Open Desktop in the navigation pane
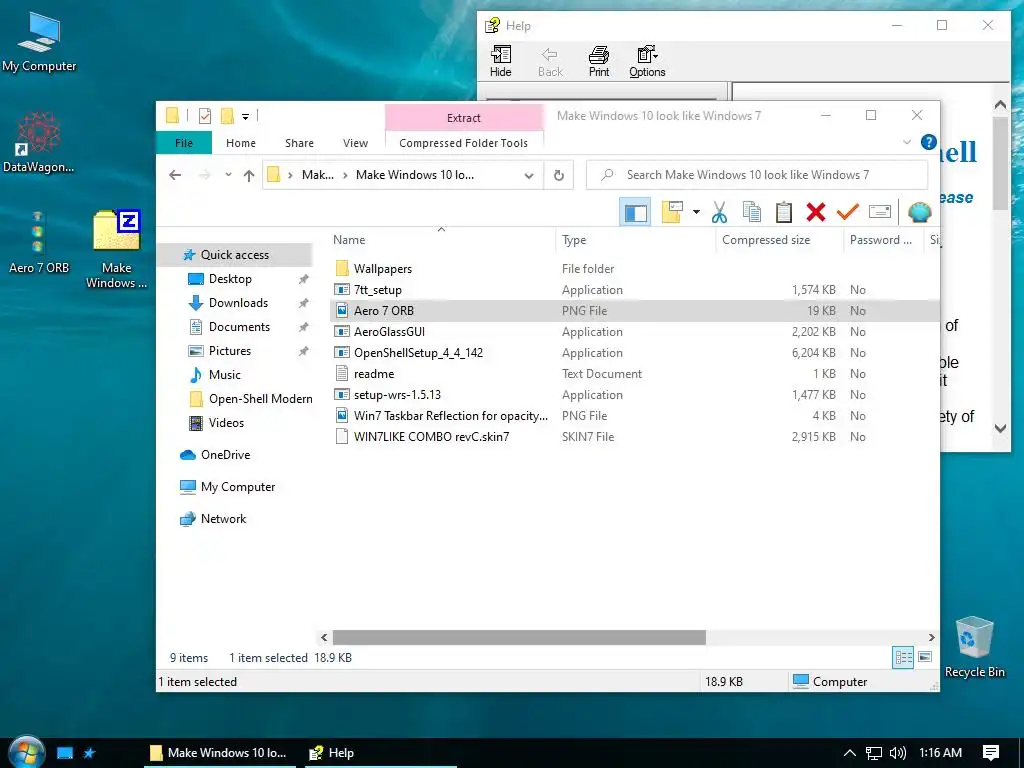The image size is (1024, 768). tap(230, 279)
